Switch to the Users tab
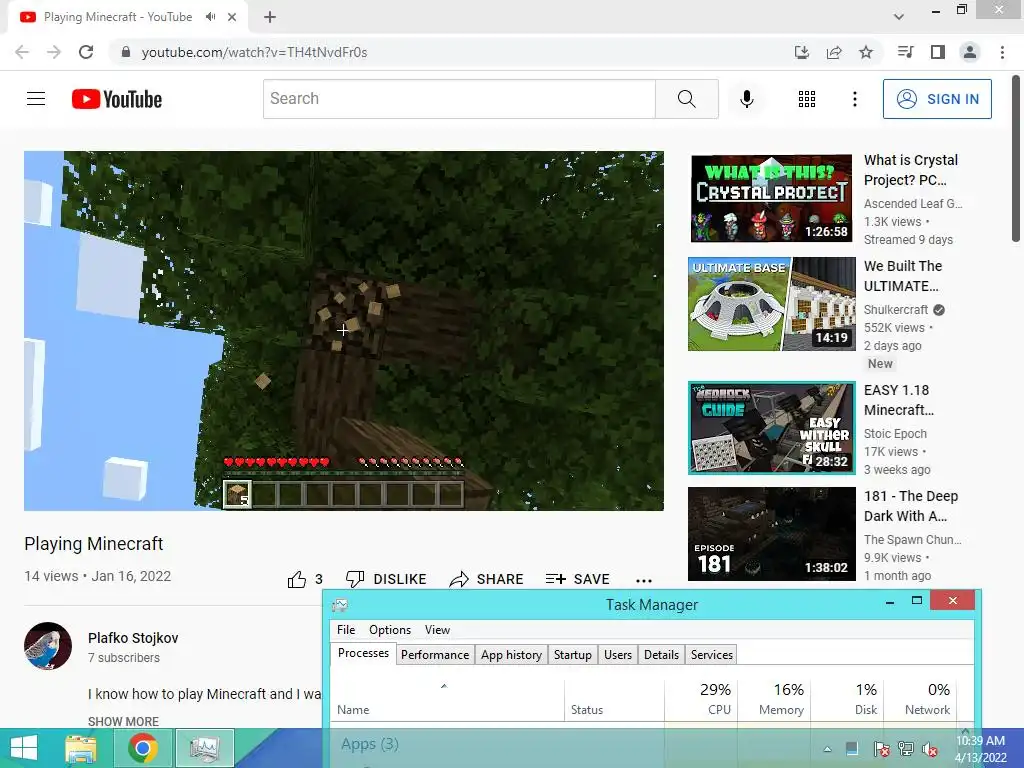Viewport: 1024px width, 768px height. pos(618,655)
